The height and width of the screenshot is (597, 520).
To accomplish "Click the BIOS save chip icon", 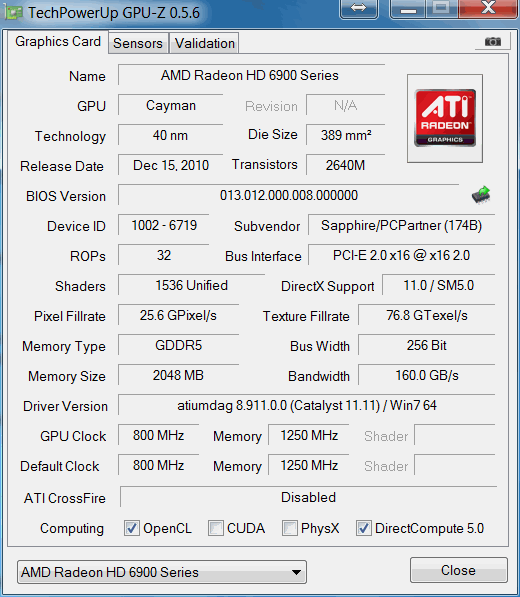I will click(x=481, y=195).
